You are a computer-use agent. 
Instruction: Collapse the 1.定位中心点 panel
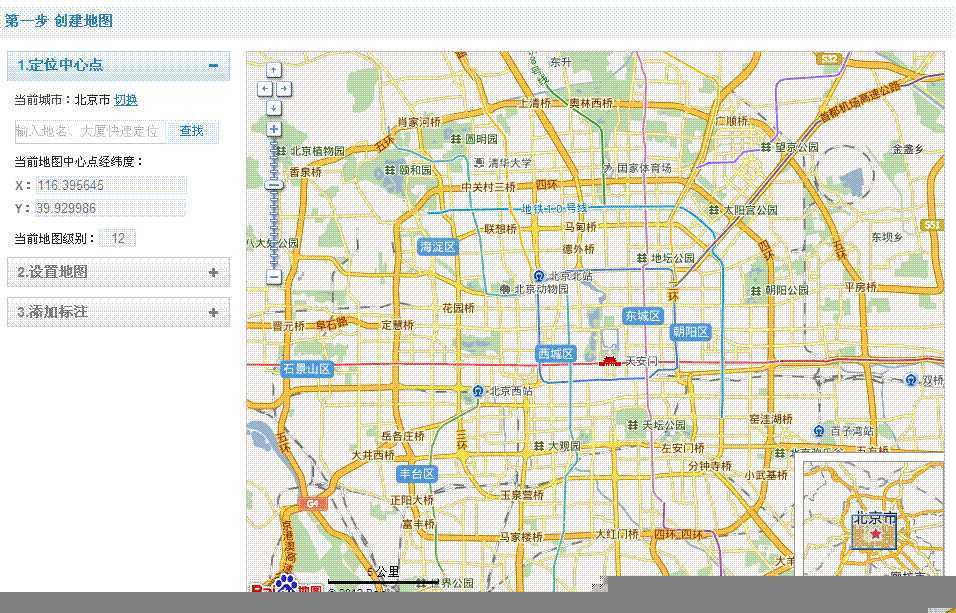pyautogui.click(x=213, y=65)
